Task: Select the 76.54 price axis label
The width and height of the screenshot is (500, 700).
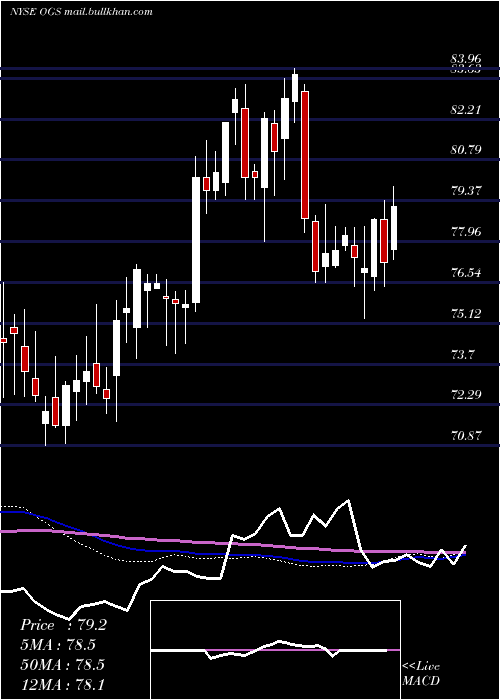Action: 466,273
